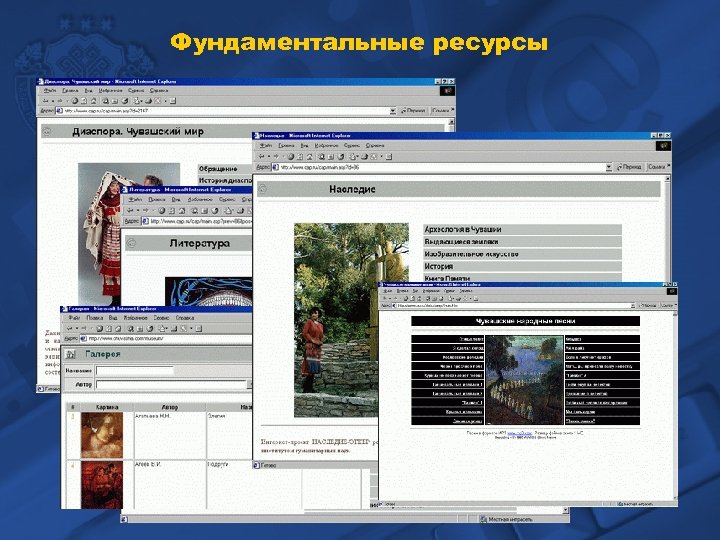Click Search icon in Галерея window toolbar
720x540 pixels.
(130, 329)
